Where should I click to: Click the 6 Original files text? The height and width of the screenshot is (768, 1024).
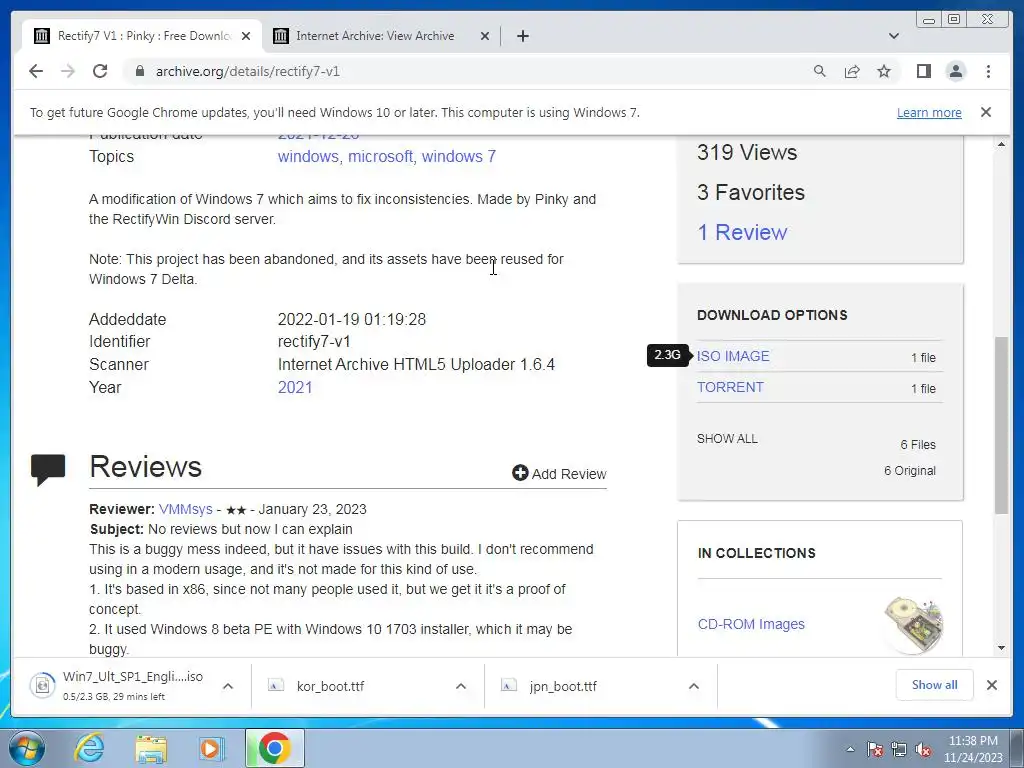pyautogui.click(x=910, y=471)
